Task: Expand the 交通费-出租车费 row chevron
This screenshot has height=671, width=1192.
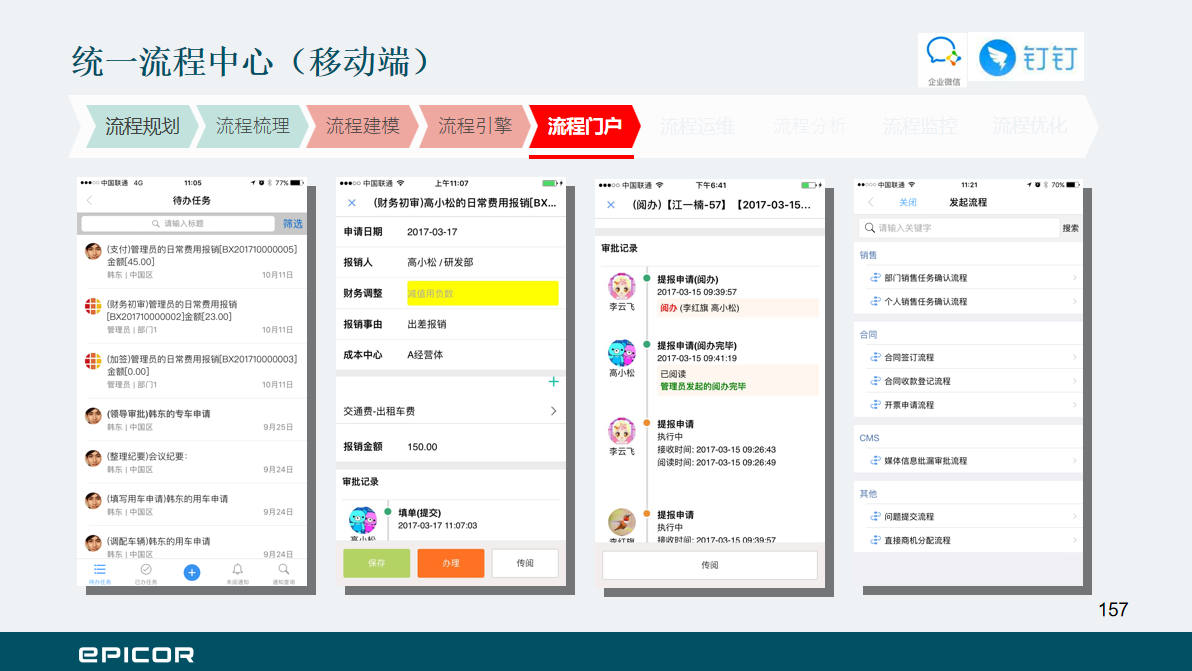Action: (553, 411)
